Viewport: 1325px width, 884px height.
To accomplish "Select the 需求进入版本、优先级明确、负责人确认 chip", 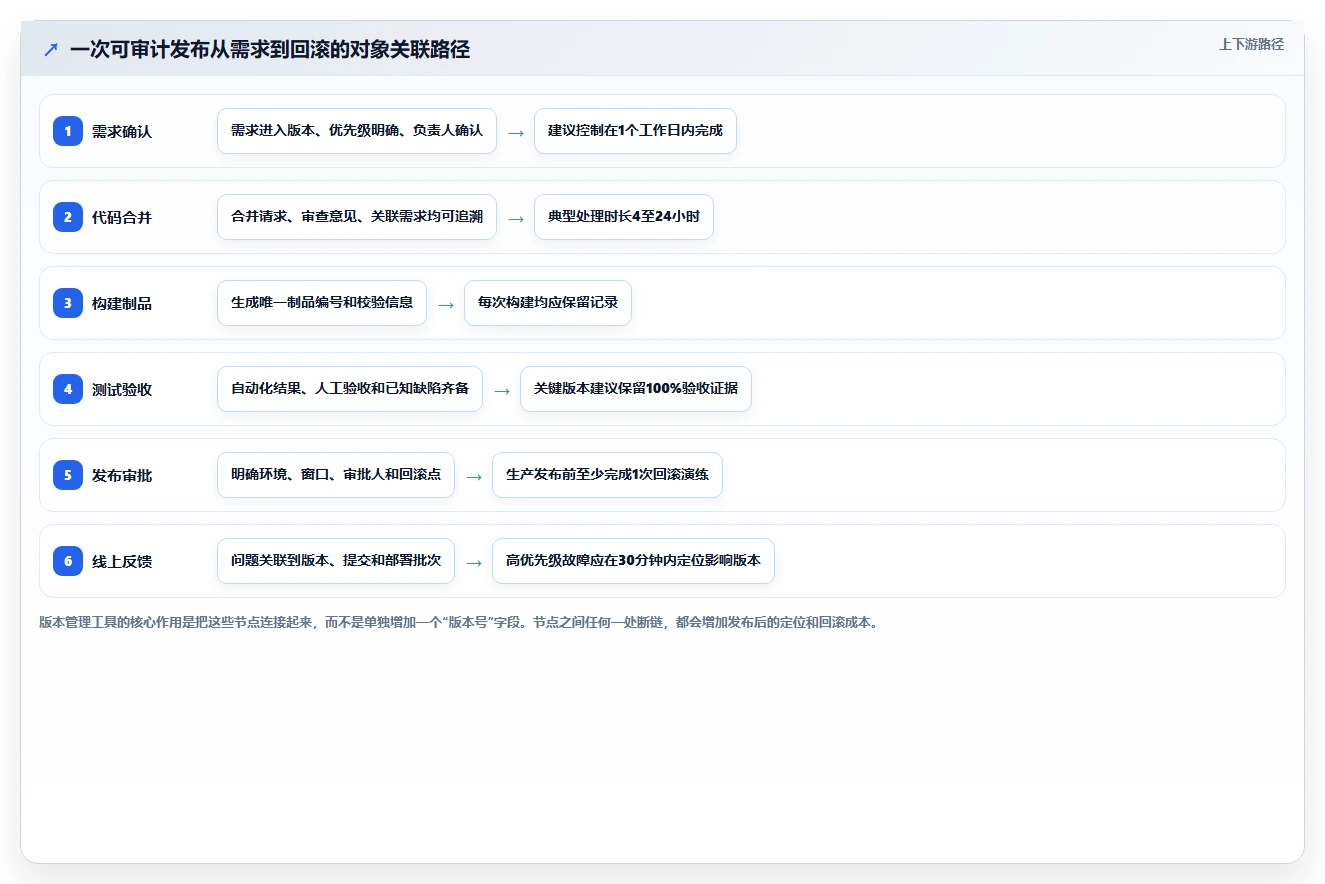I will tap(357, 131).
